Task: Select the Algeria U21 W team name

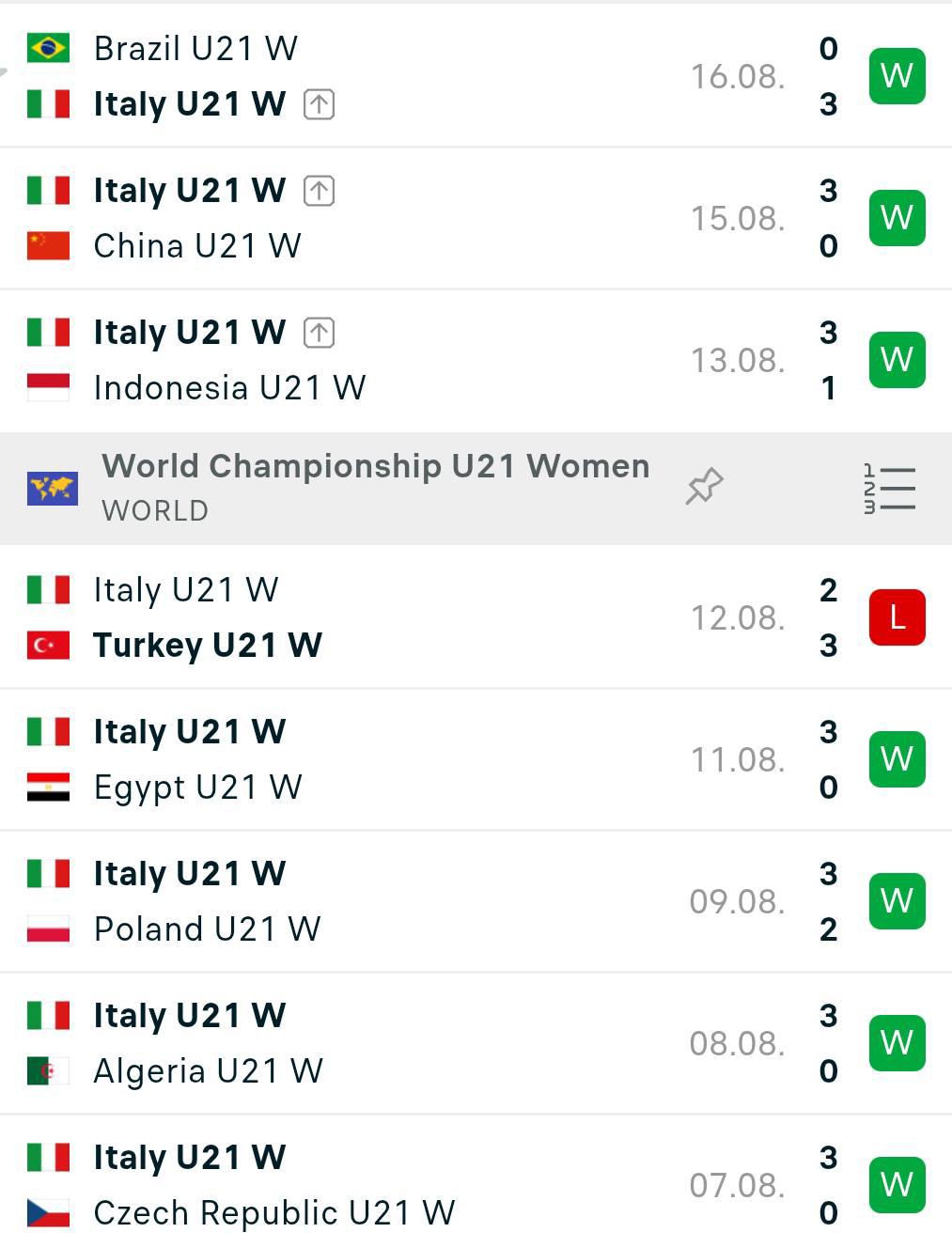Action: point(209,1071)
